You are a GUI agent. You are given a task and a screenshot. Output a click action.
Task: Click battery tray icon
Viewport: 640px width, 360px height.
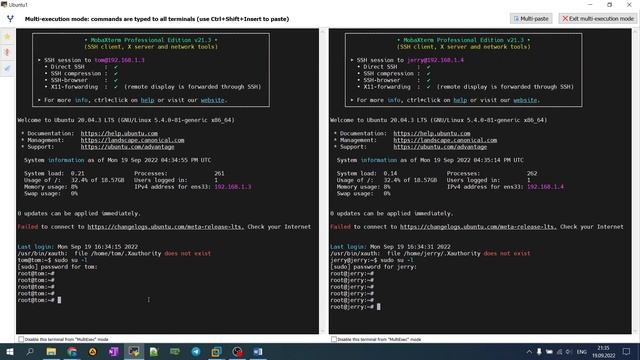(x=549, y=351)
